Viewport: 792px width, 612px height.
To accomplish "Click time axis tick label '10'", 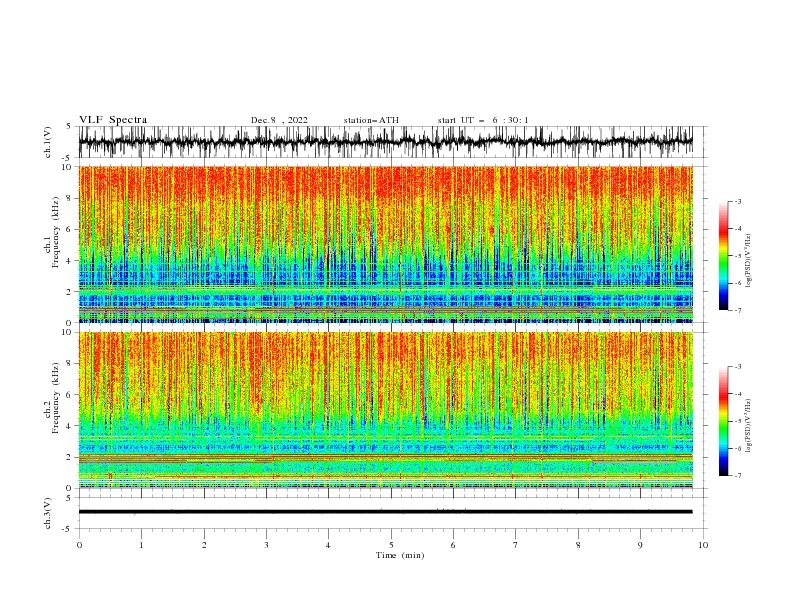I will point(703,545).
